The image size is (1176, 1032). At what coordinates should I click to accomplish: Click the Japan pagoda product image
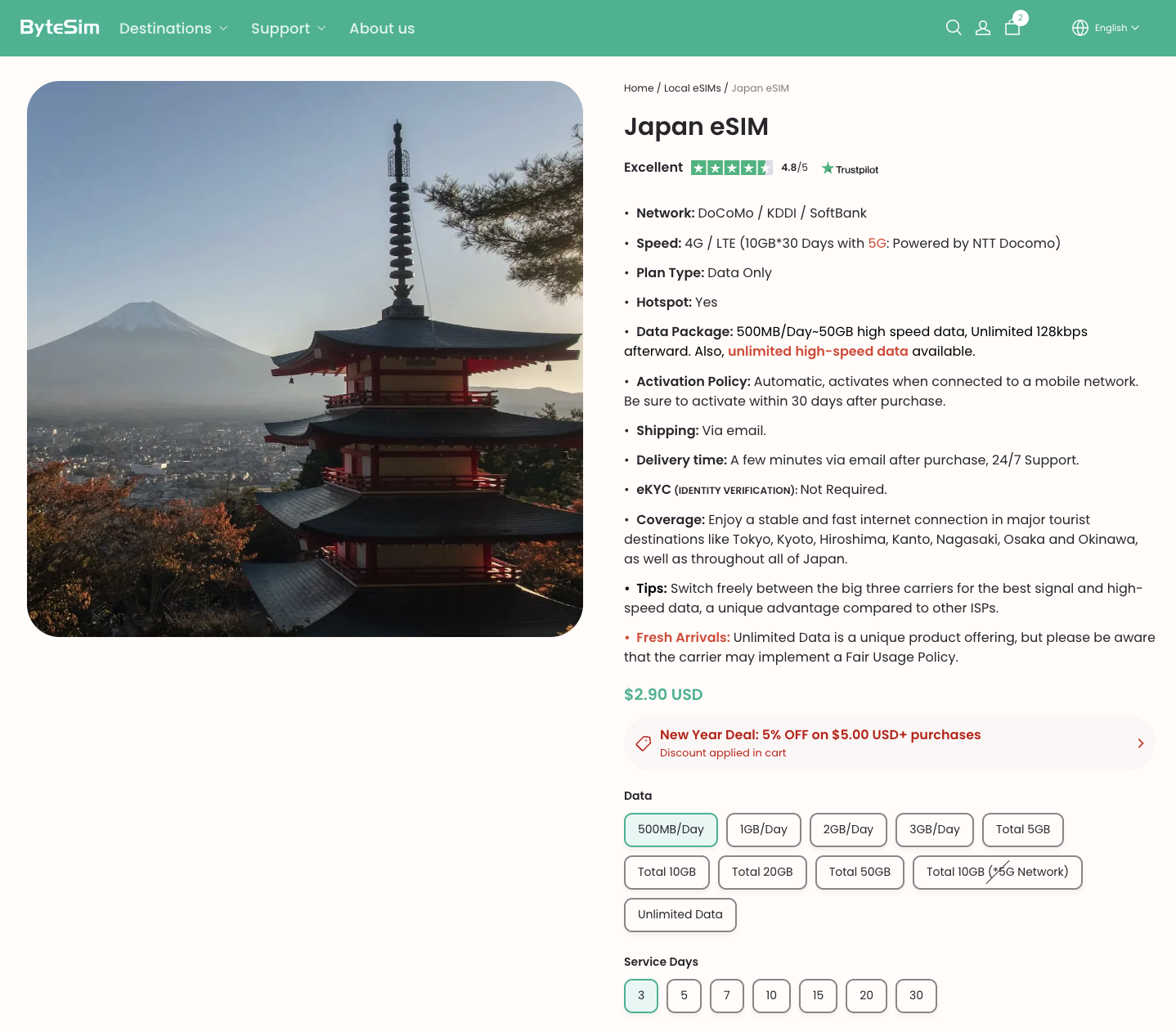305,359
